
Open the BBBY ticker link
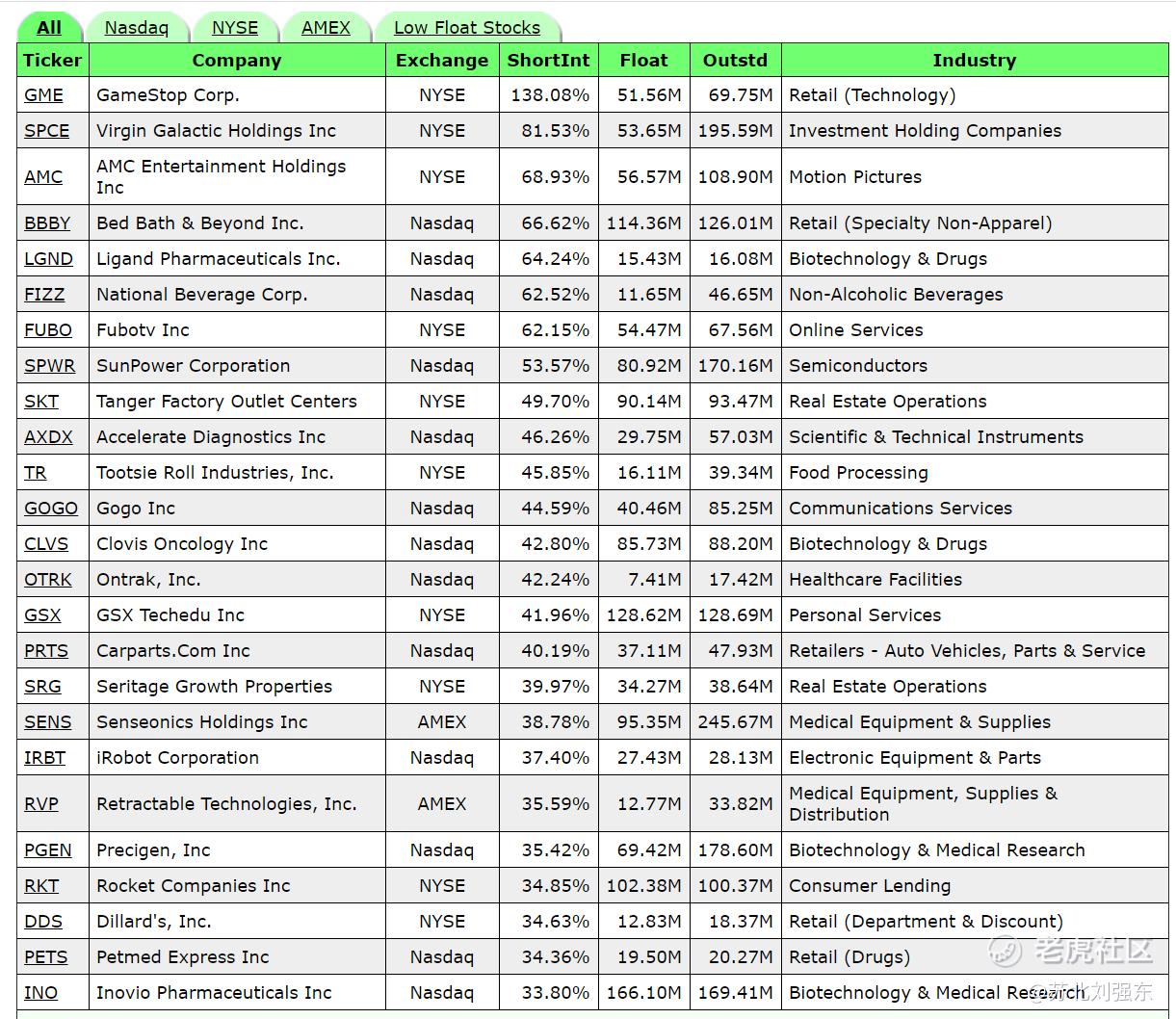coord(47,223)
